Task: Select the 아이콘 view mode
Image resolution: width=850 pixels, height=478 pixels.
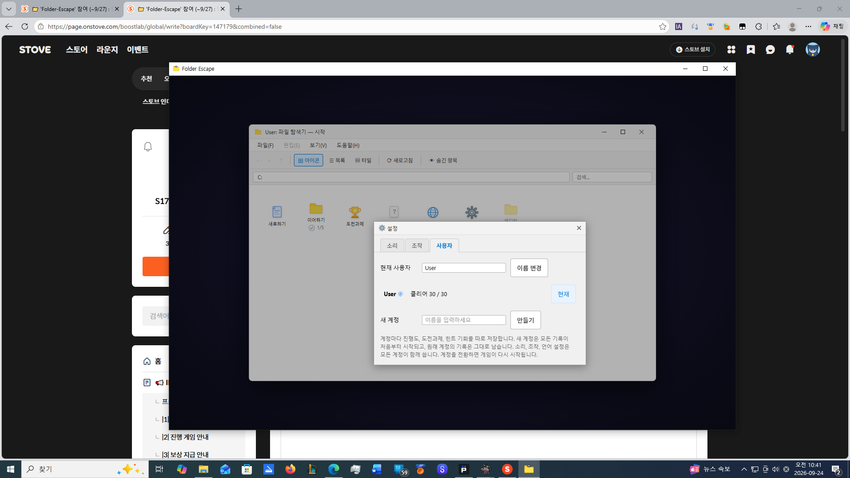Action: click(x=308, y=160)
